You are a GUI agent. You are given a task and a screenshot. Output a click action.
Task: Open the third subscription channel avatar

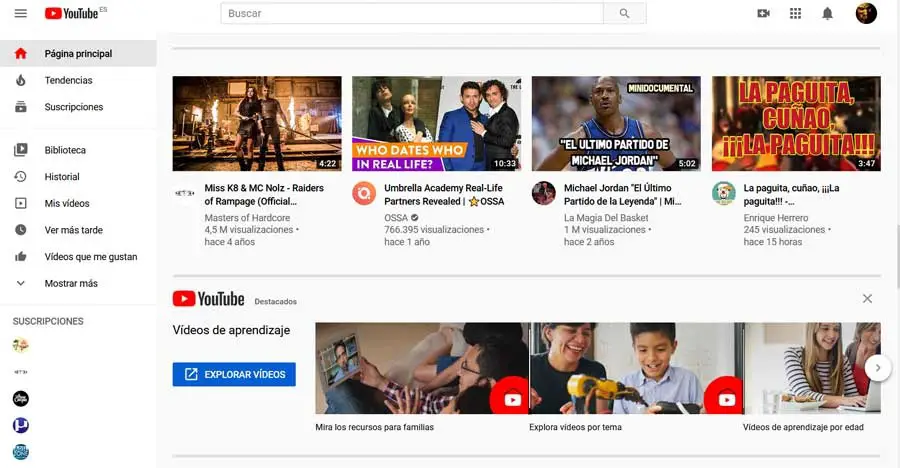(21, 399)
